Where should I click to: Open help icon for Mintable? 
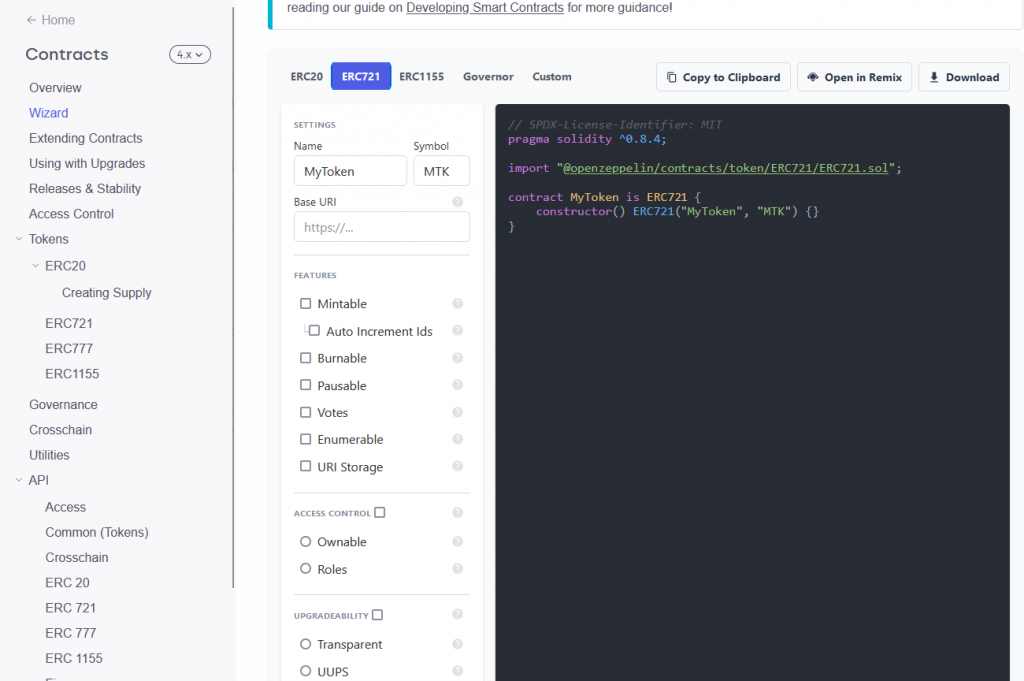[x=458, y=304]
